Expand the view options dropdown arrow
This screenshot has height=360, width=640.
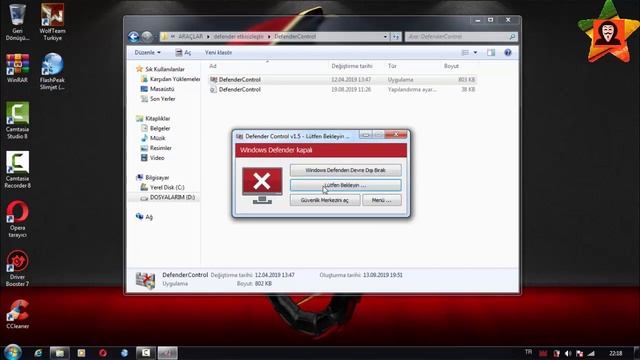pos(475,53)
